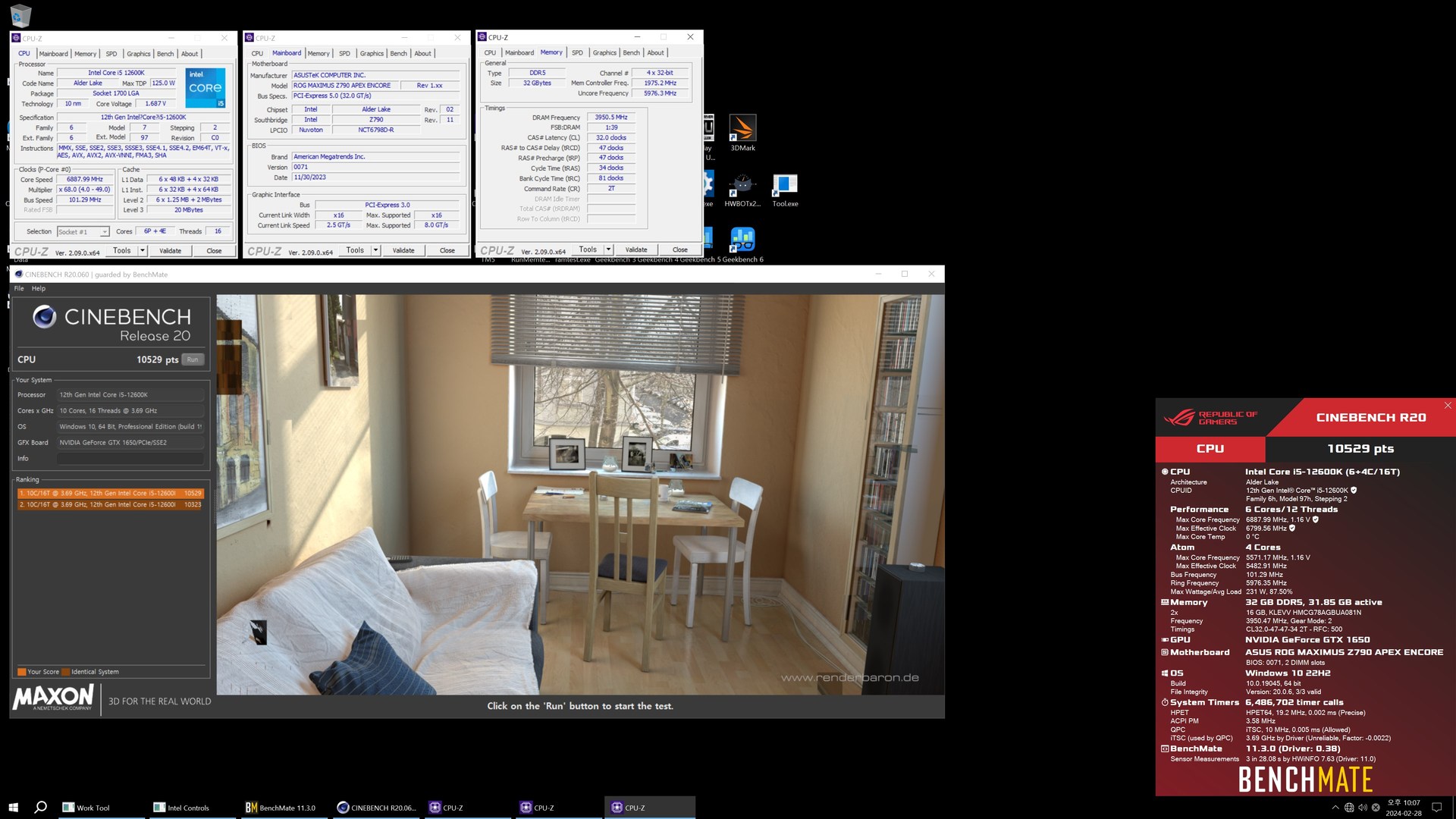Image resolution: width=1456 pixels, height=819 pixels.
Task: Click the verified shield icon beside CPUID
Action: pyautogui.click(x=1354, y=491)
